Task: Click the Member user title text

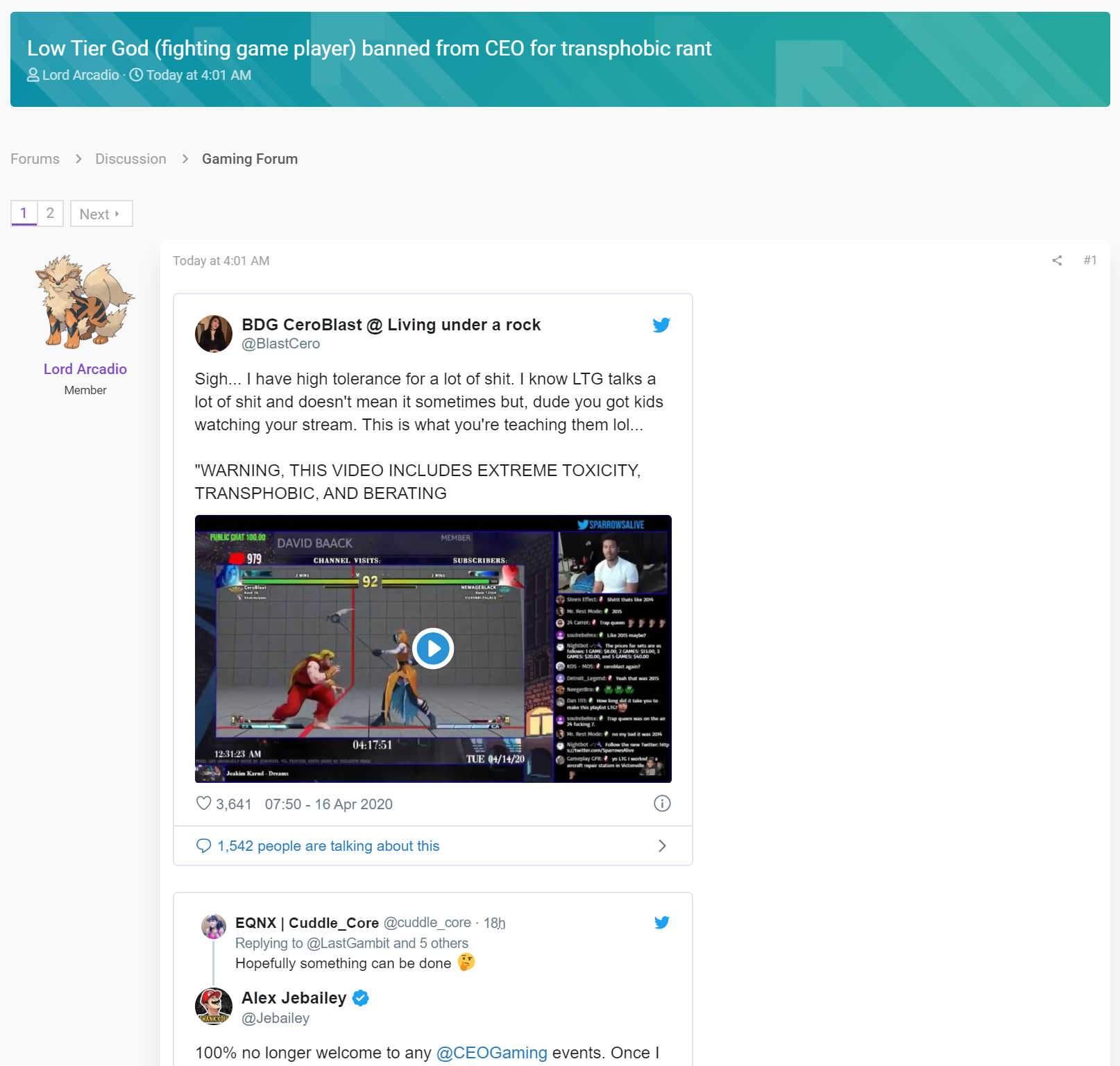Action: (85, 390)
